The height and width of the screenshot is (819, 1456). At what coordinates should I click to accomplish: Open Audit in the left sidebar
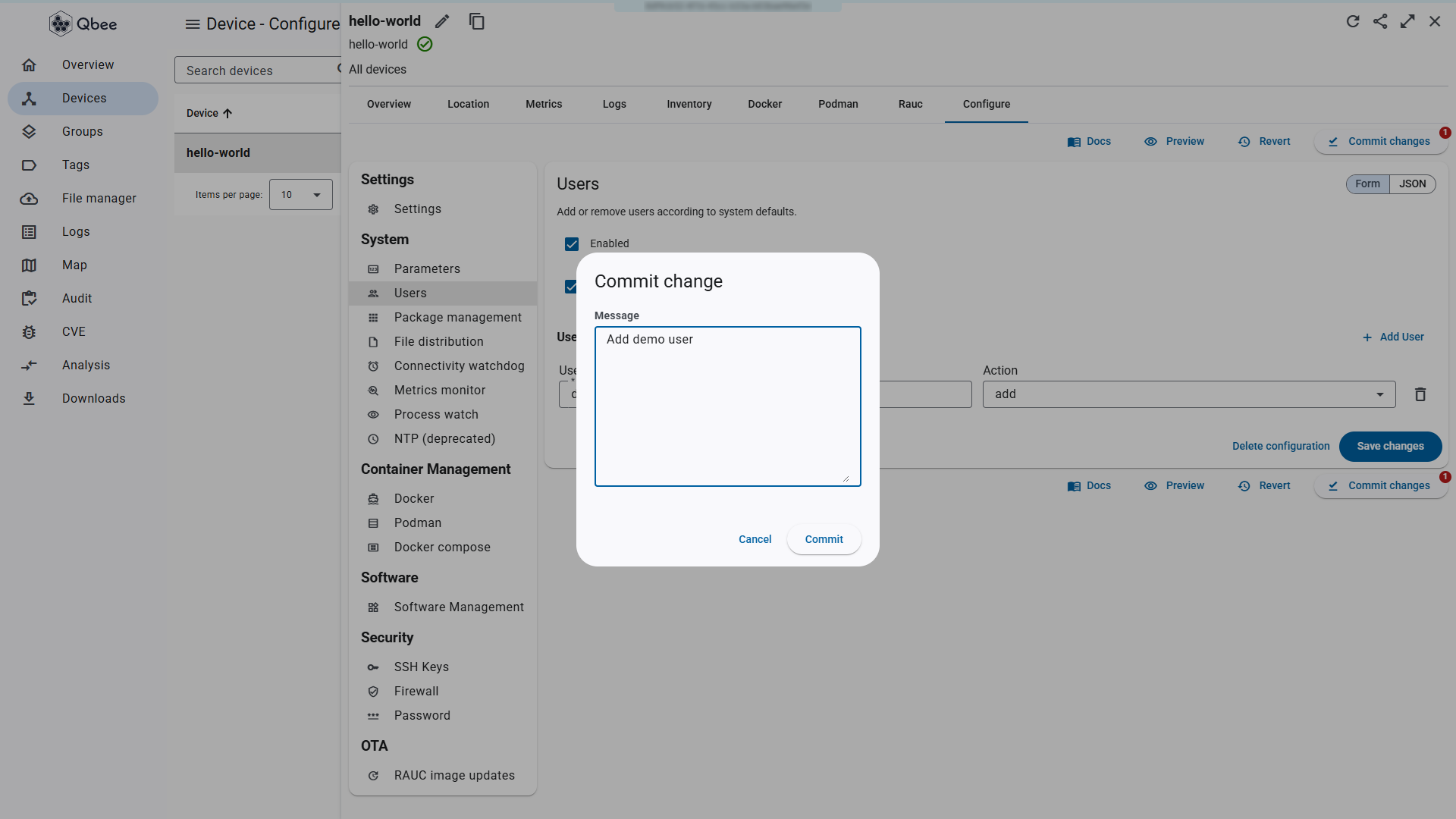click(x=83, y=299)
